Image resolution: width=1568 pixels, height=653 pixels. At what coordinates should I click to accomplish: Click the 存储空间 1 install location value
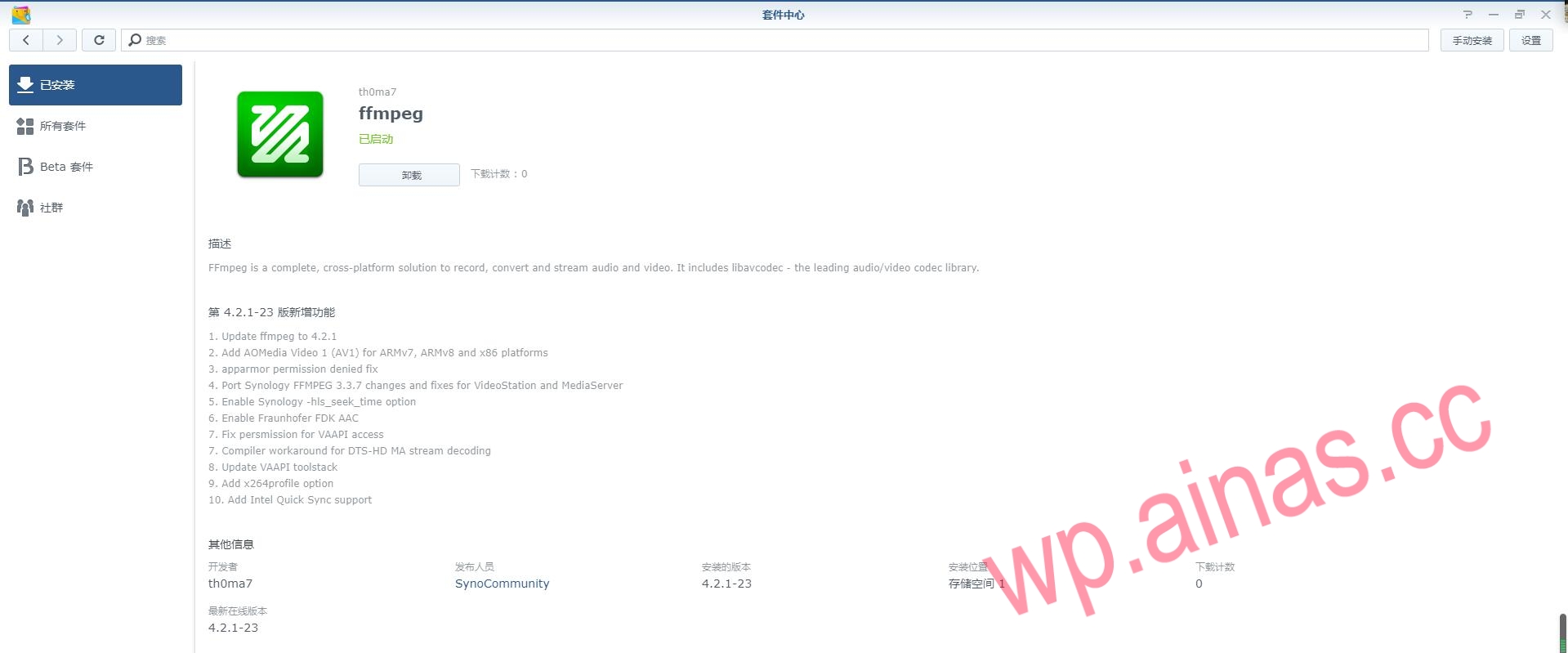coord(976,584)
